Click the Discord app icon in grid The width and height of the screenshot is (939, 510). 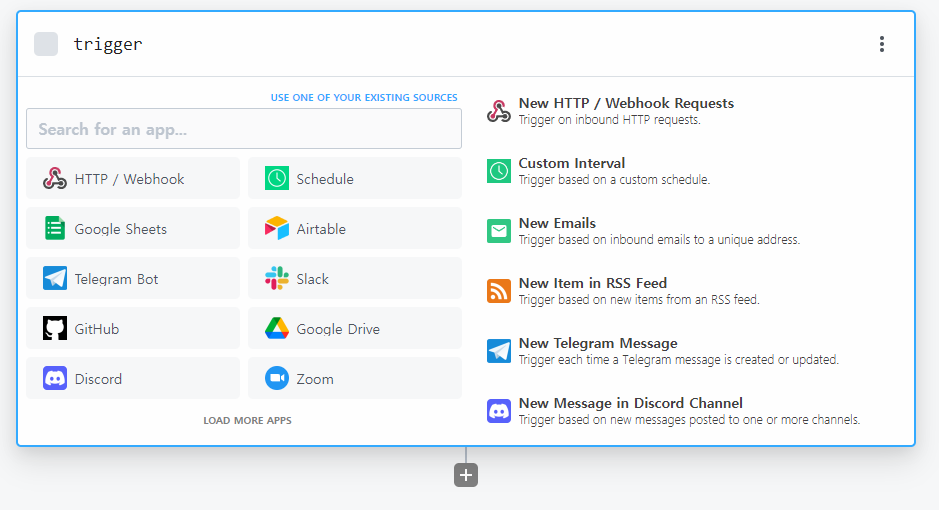54,378
